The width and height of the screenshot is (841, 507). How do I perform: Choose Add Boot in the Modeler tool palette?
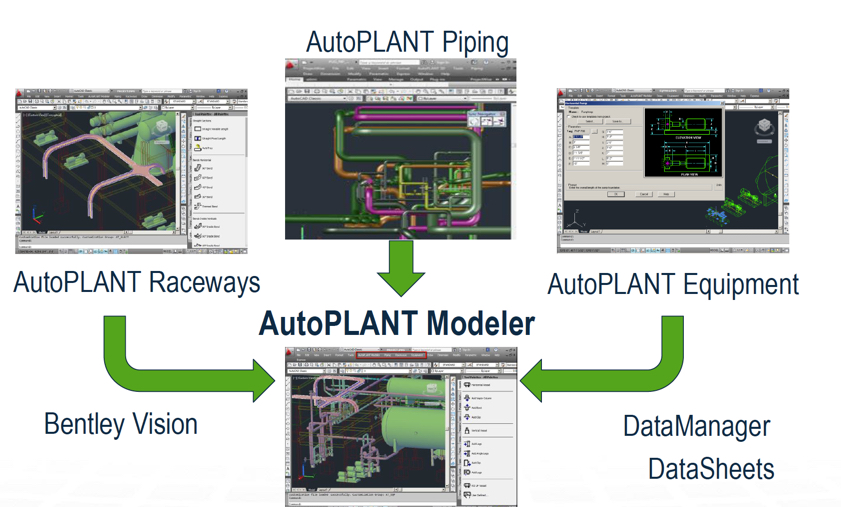click(x=473, y=407)
